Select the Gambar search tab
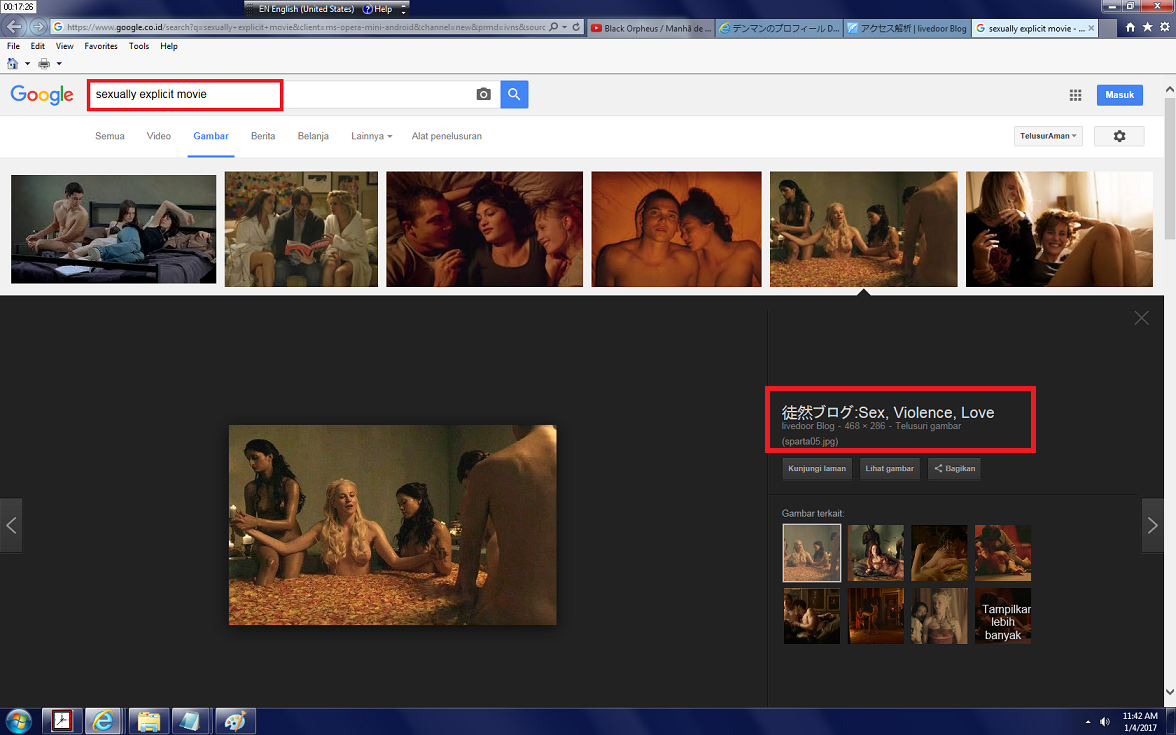The height and width of the screenshot is (735, 1176). 211,136
